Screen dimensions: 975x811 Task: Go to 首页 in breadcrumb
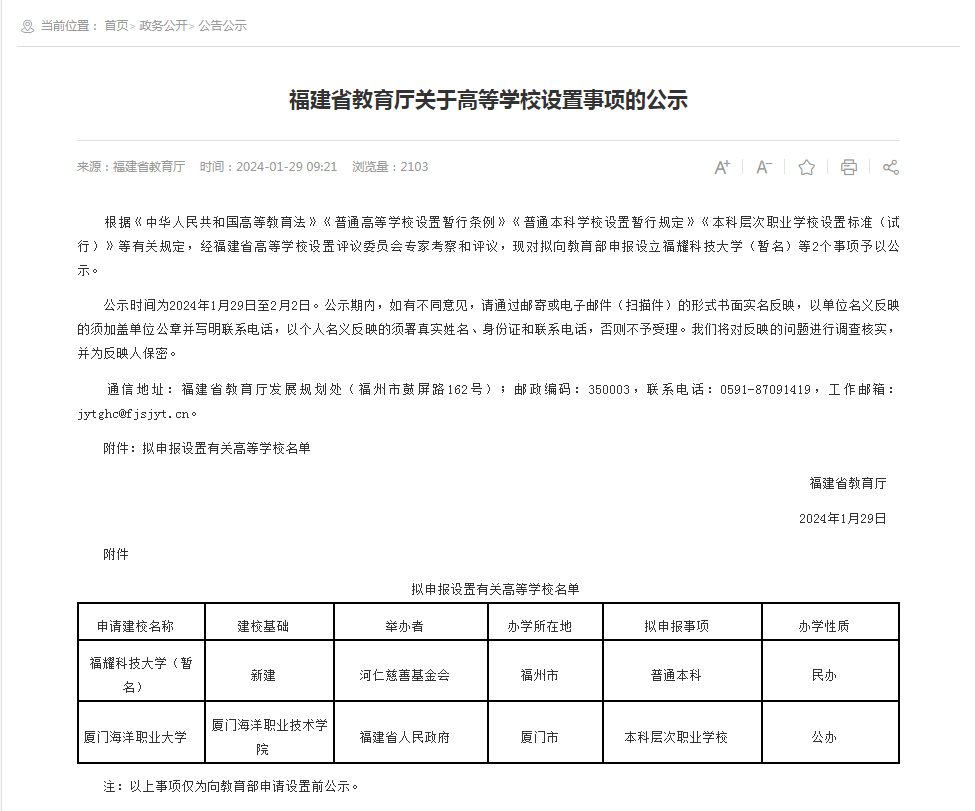[116, 26]
